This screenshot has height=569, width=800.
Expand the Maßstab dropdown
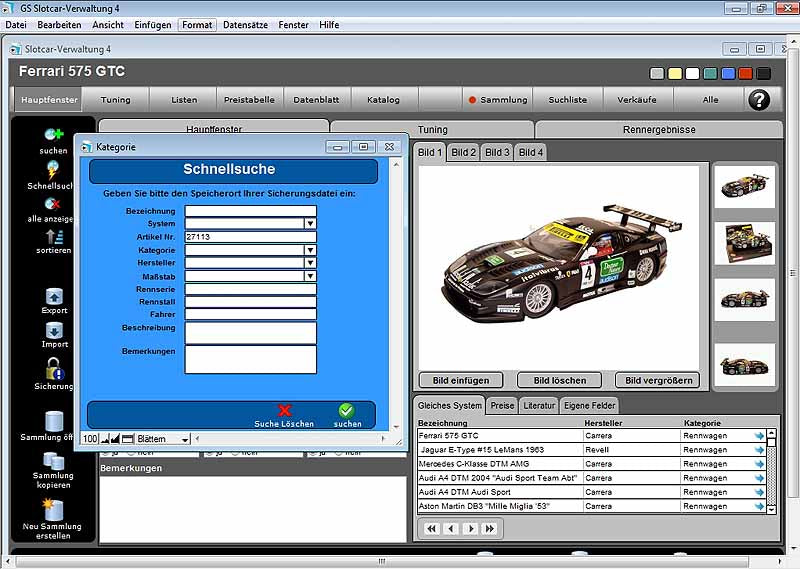click(x=310, y=276)
